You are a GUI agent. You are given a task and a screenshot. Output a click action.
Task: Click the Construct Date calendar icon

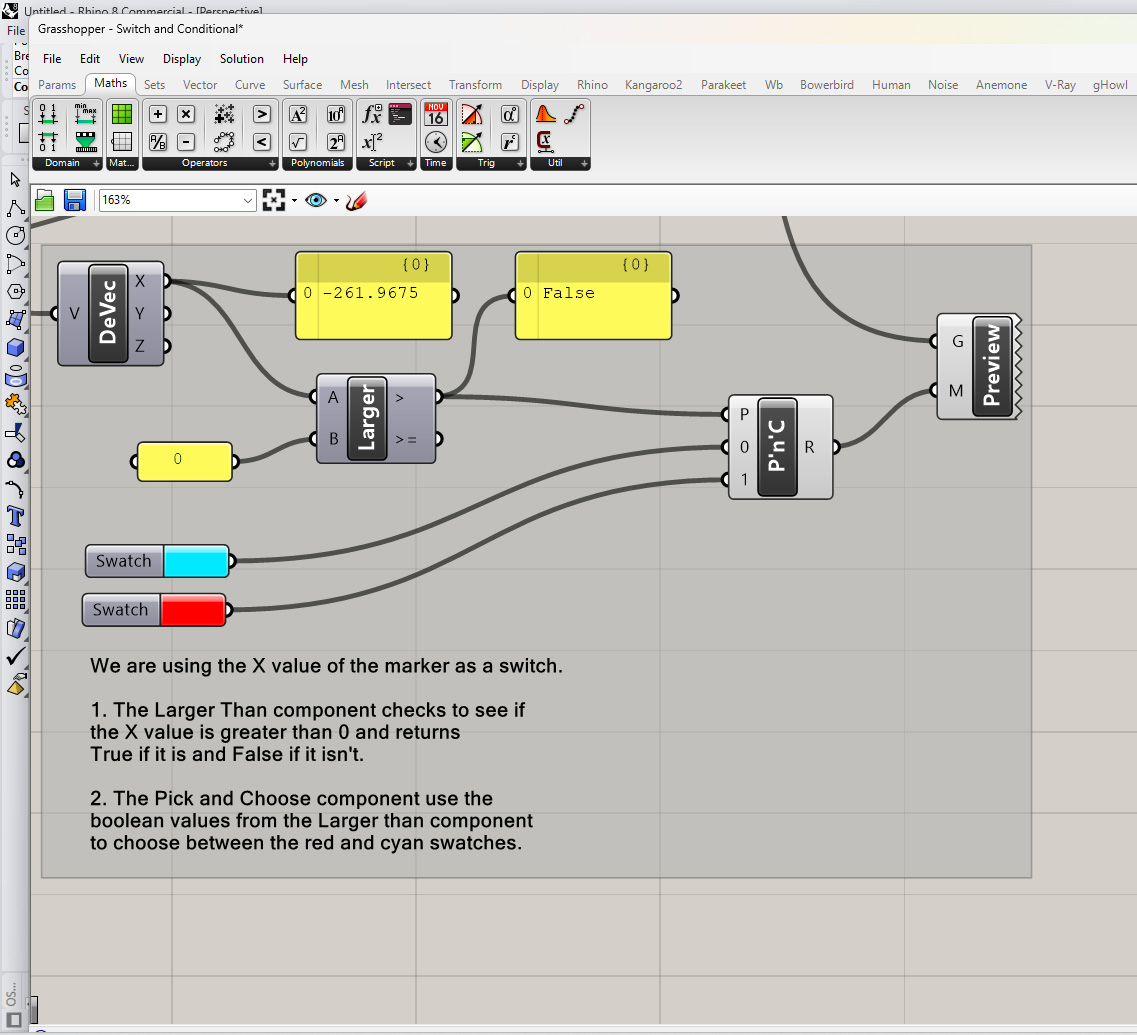pos(436,114)
